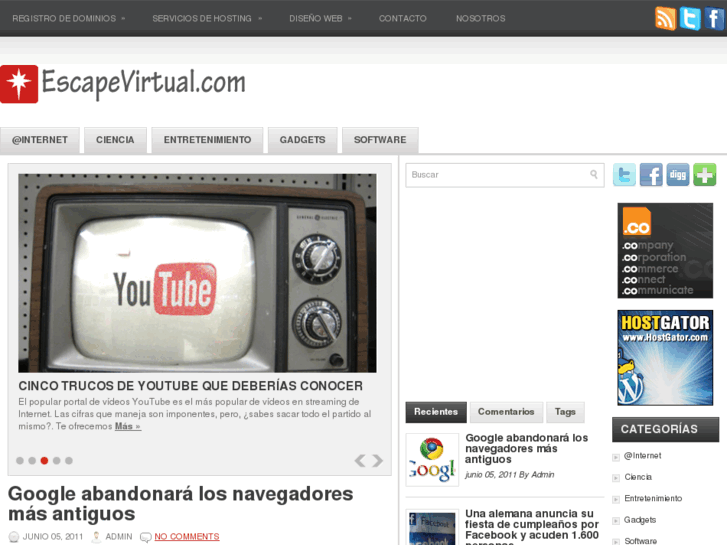The image size is (727, 545).
Task: Open the SOFTWARE category tab
Action: click(x=380, y=140)
